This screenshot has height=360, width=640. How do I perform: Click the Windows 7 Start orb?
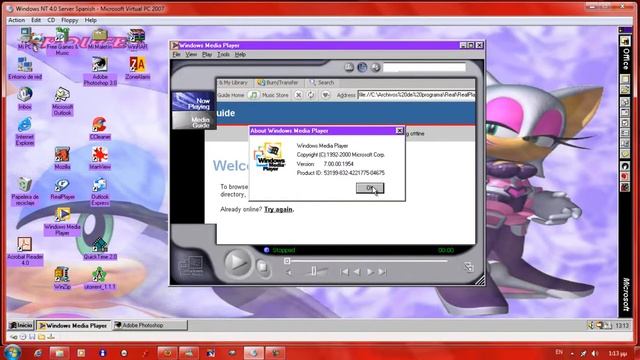tap(12, 352)
